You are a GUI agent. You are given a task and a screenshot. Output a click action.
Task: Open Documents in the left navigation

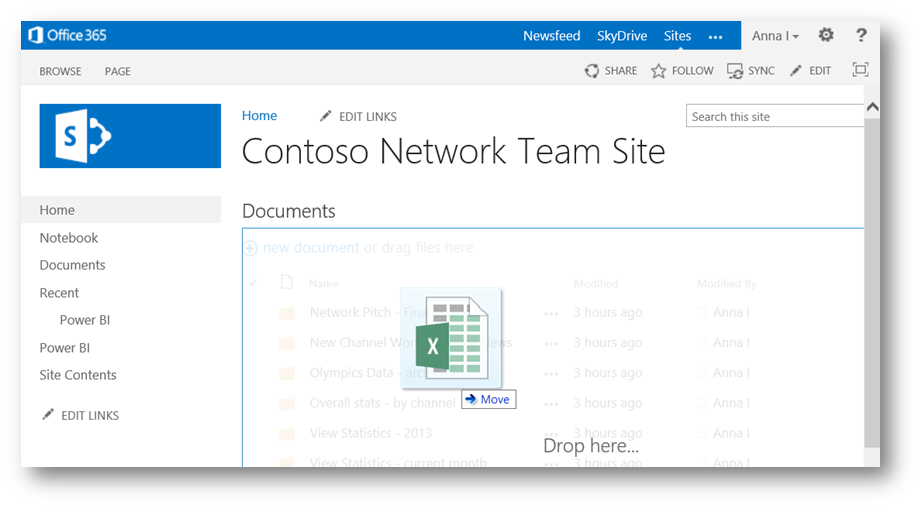coord(72,265)
